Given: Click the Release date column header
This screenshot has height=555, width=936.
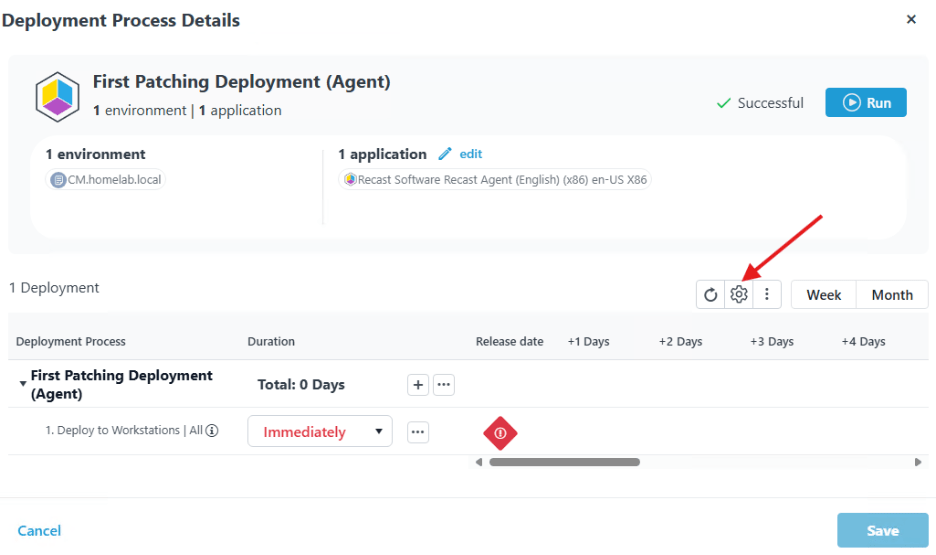Looking at the screenshot, I should coord(509,341).
